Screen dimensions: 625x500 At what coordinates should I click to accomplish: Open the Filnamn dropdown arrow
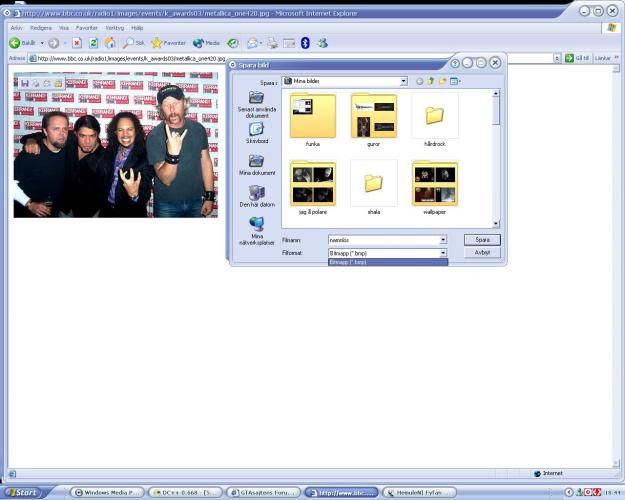442,240
